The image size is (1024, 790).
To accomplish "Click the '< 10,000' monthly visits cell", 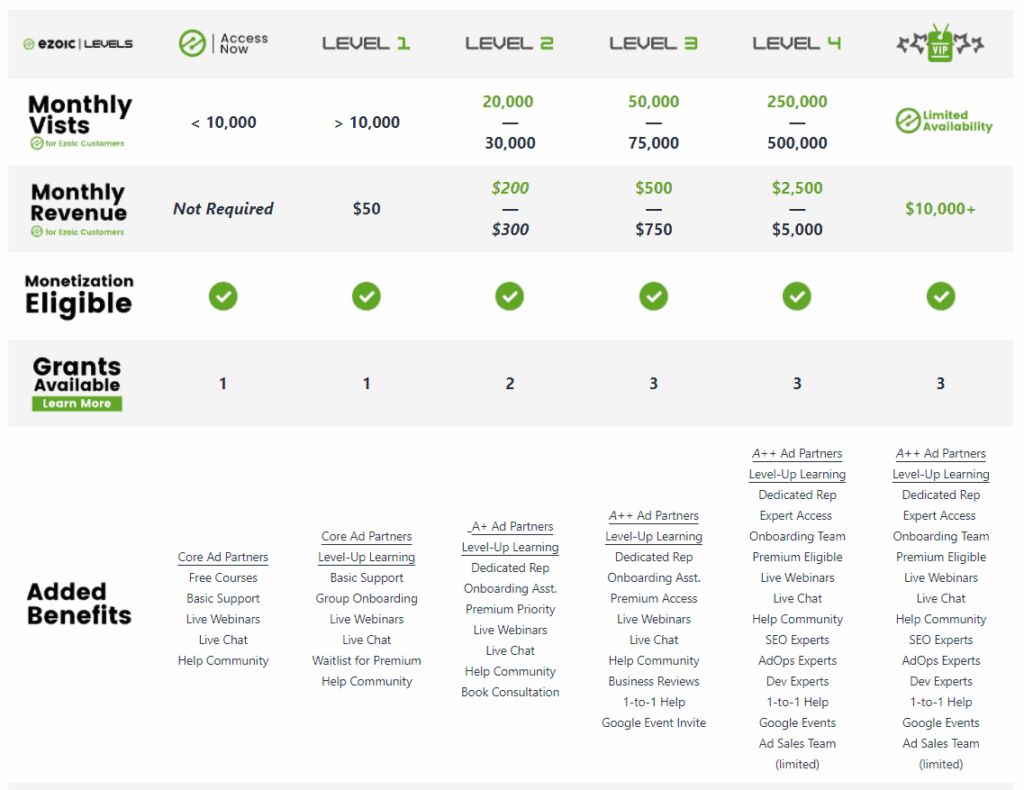I will point(223,123).
